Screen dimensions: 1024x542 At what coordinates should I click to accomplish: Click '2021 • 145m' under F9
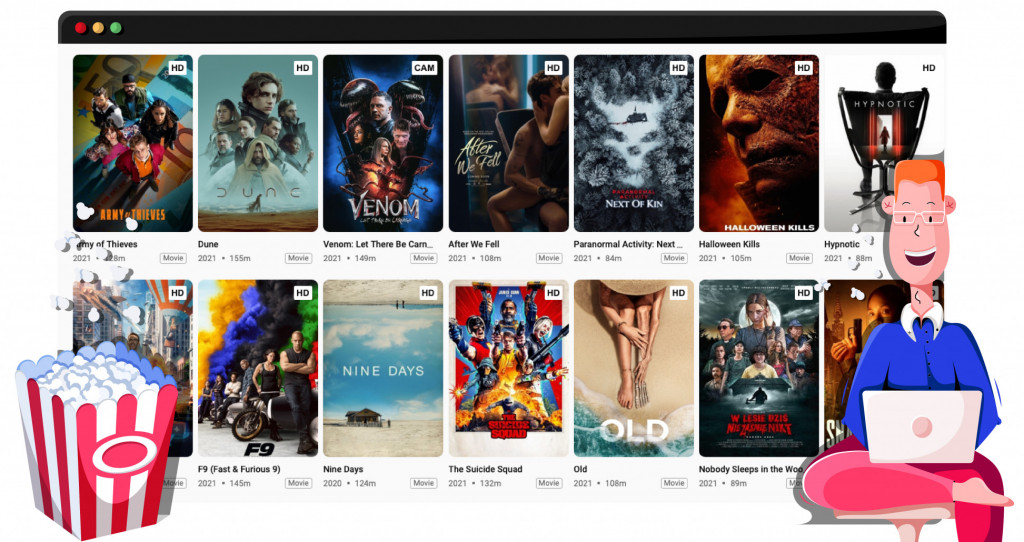tap(224, 484)
